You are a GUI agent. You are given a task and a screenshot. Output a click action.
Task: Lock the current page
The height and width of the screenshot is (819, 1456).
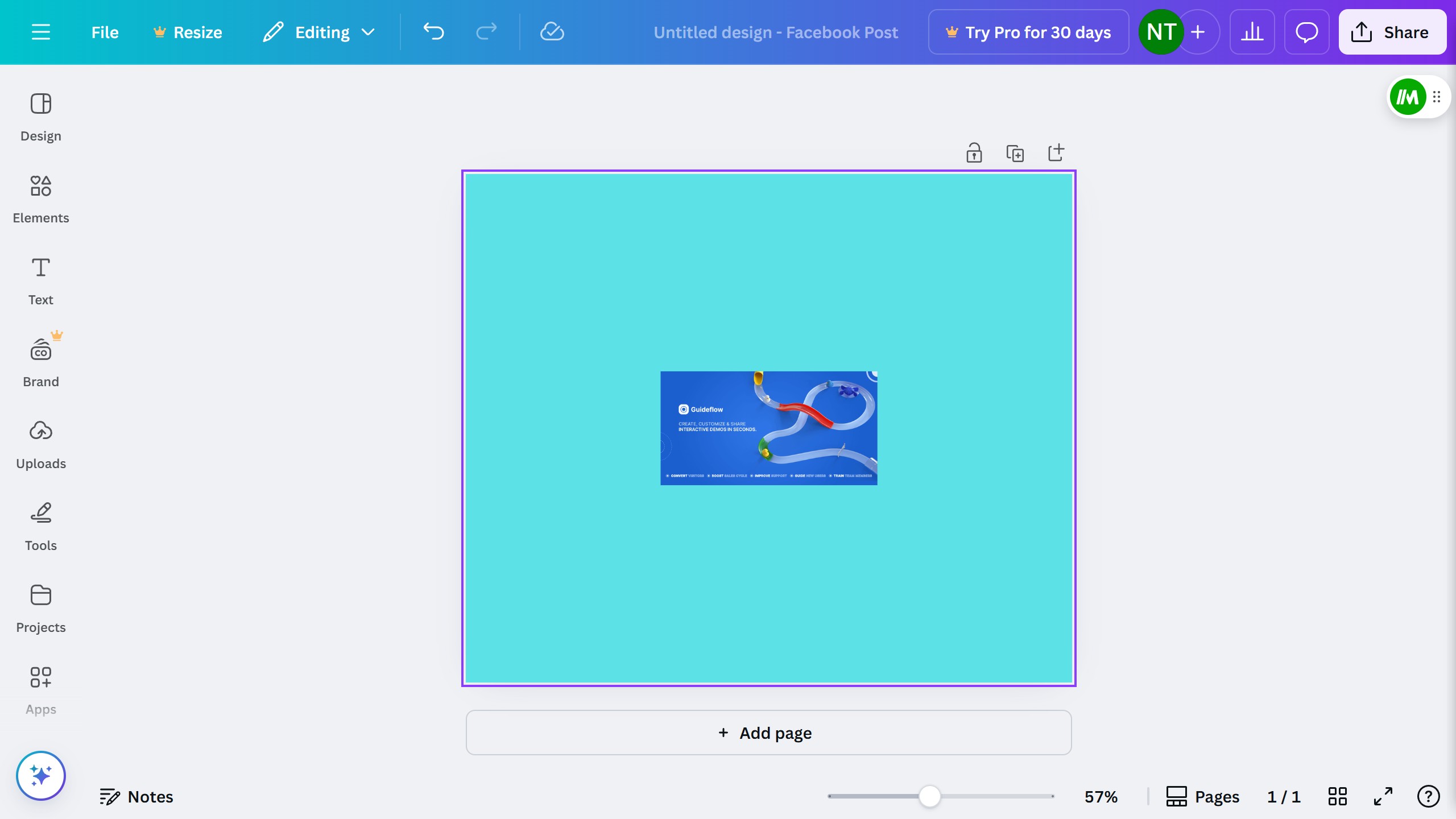974,152
